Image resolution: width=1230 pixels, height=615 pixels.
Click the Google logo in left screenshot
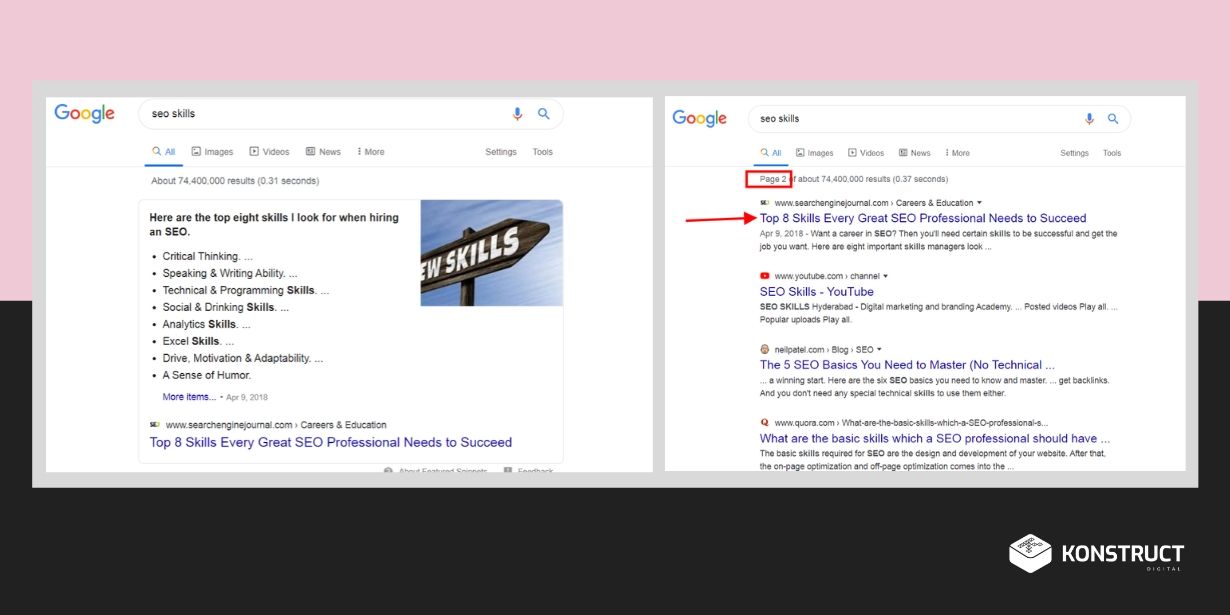(85, 114)
